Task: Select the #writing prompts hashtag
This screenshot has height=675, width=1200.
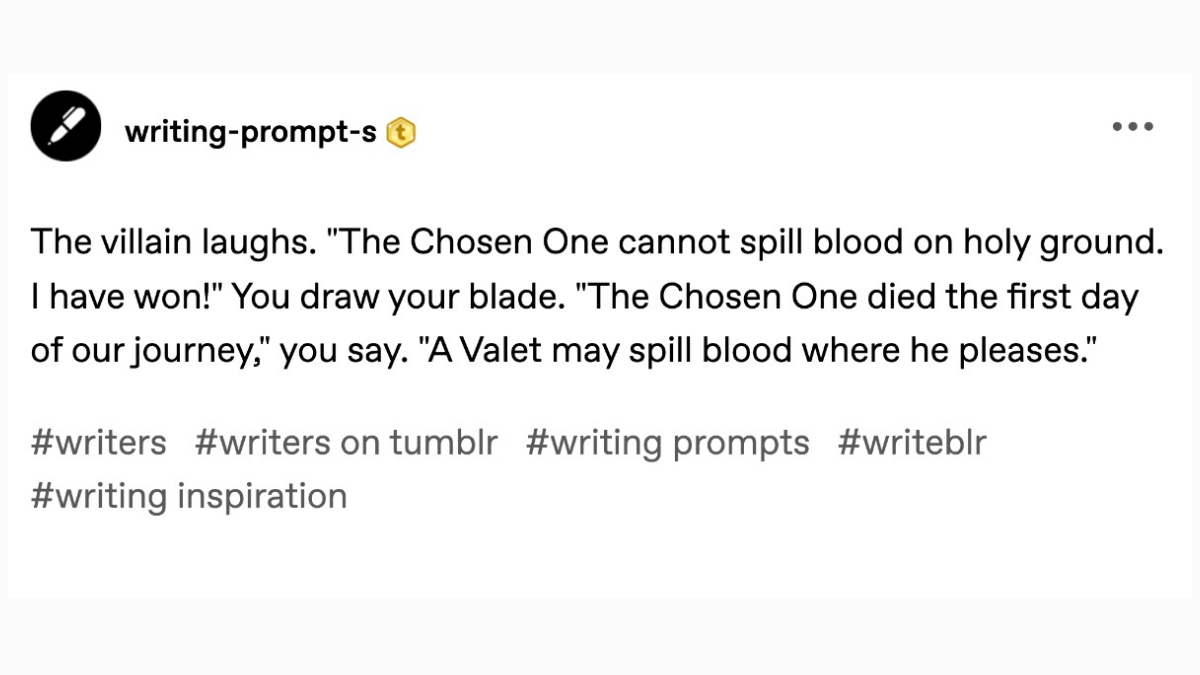Action: point(667,442)
